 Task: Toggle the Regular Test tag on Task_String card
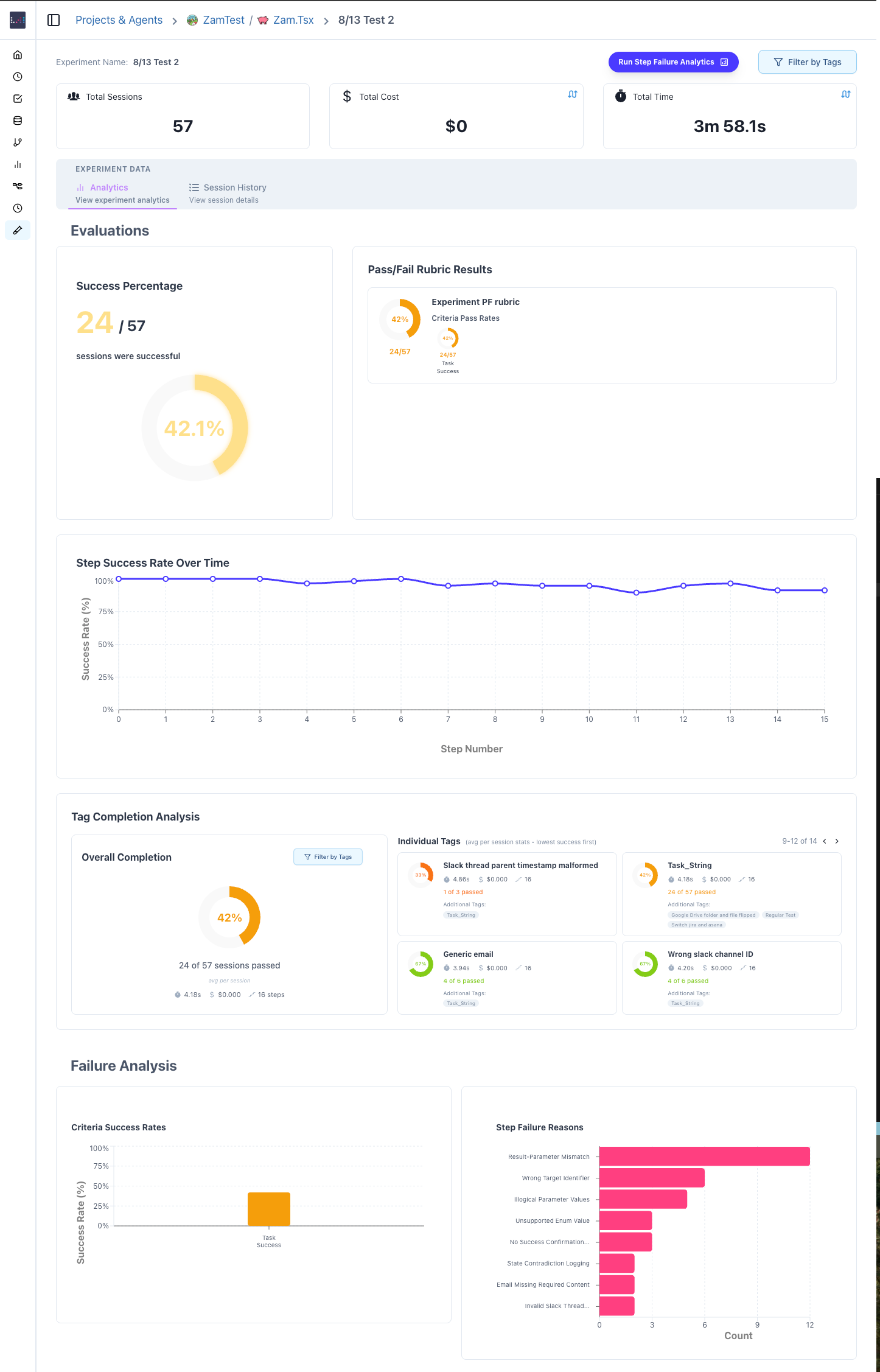pos(780,915)
